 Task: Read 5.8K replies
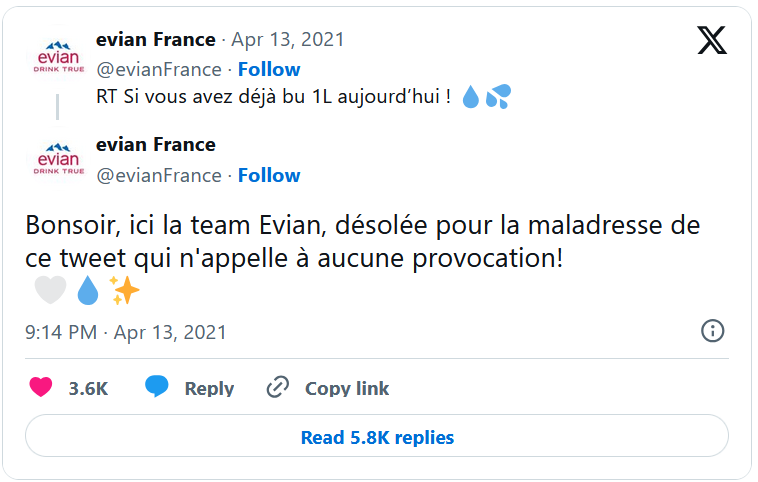tap(377, 436)
